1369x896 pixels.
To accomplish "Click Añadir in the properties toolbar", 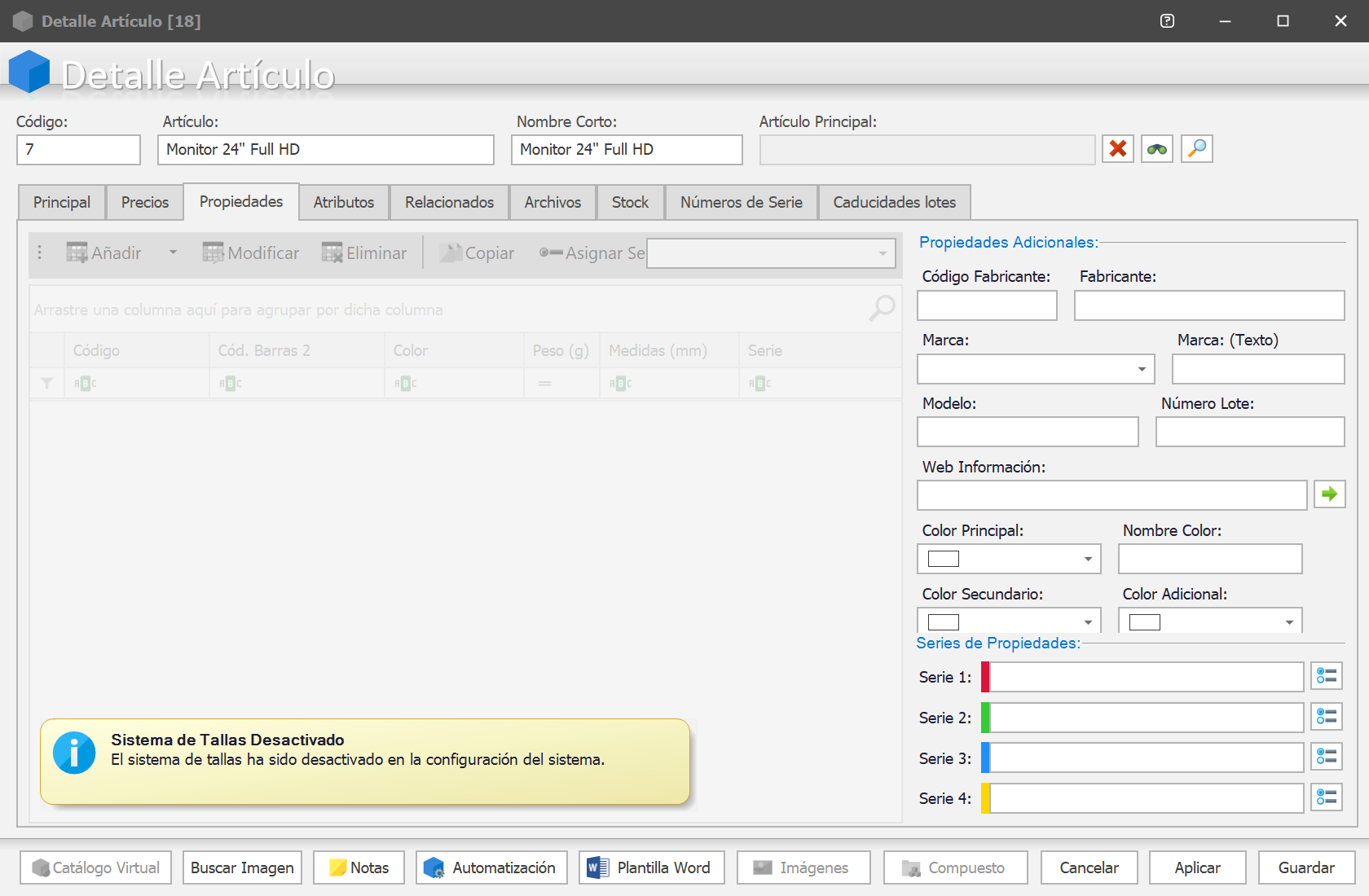I will pos(103,253).
